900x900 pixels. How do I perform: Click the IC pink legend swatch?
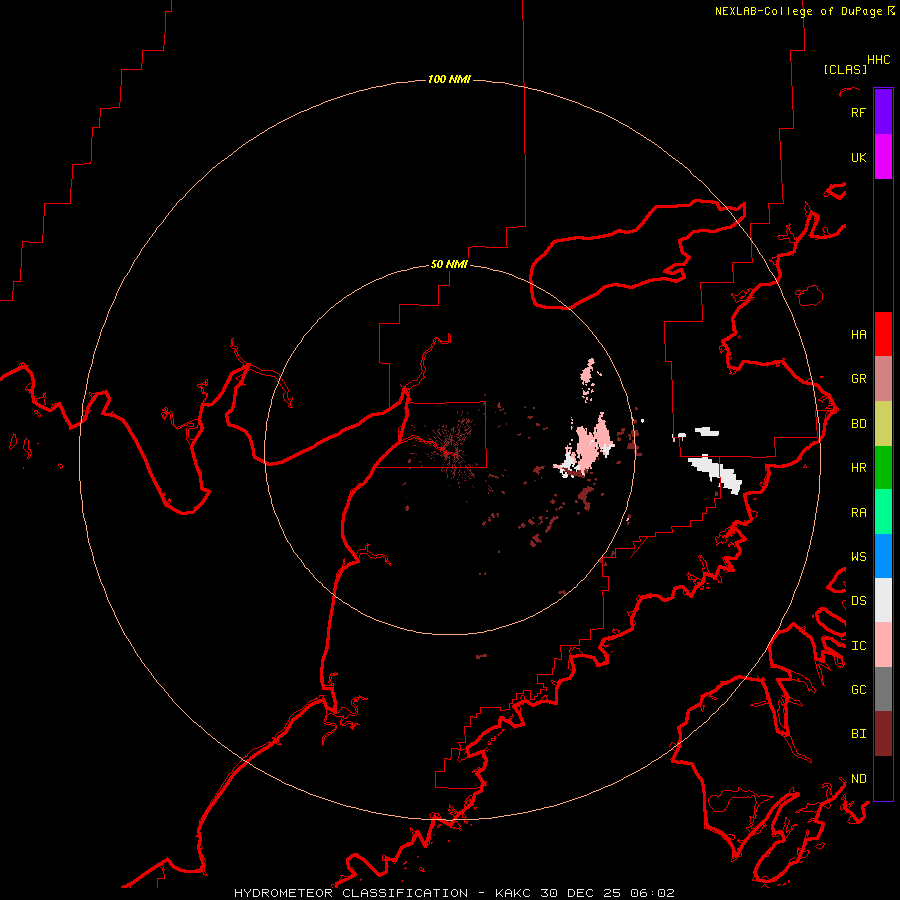(x=883, y=645)
